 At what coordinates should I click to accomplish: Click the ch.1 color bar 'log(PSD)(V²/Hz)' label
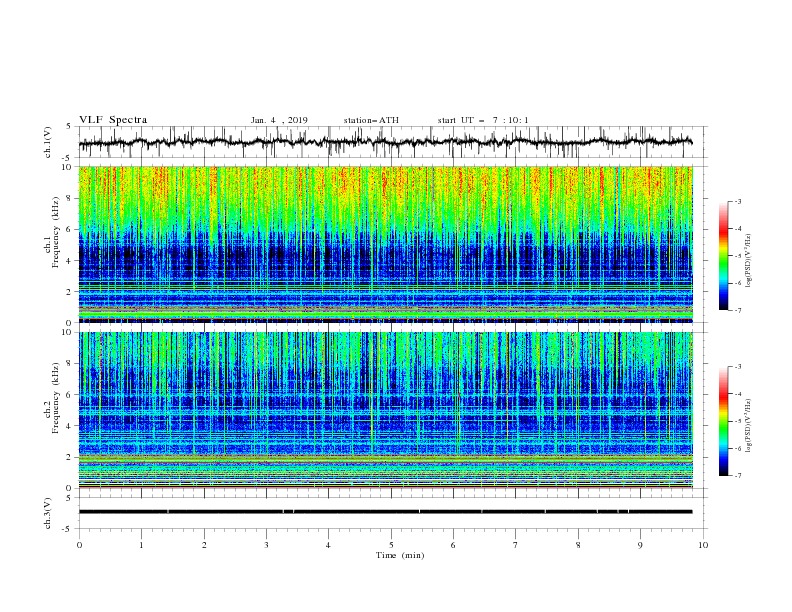point(749,261)
